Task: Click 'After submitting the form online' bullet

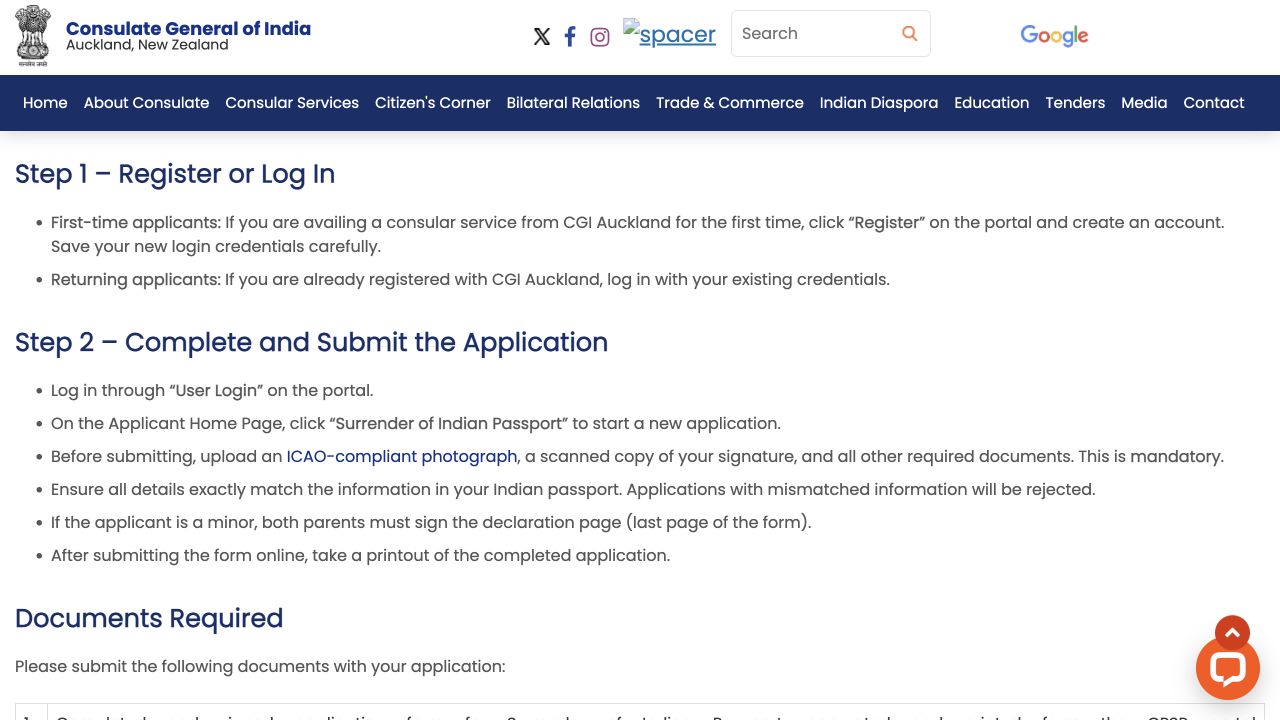Action: pyautogui.click(x=360, y=555)
